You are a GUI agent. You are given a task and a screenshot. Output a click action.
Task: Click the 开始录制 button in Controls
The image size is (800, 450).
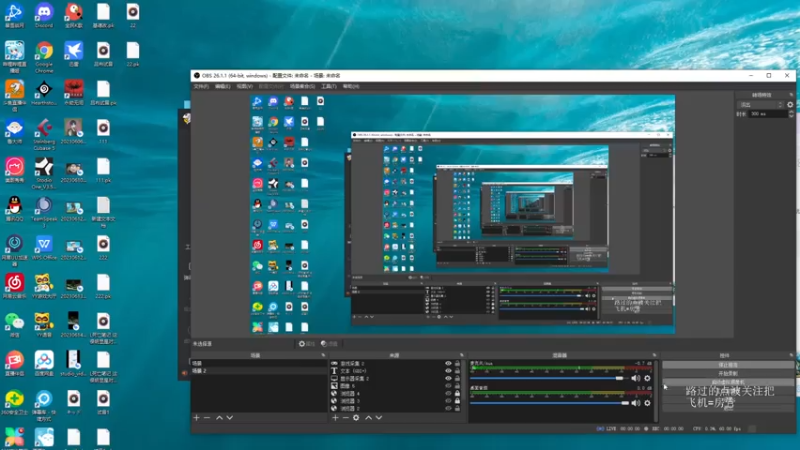(728, 373)
